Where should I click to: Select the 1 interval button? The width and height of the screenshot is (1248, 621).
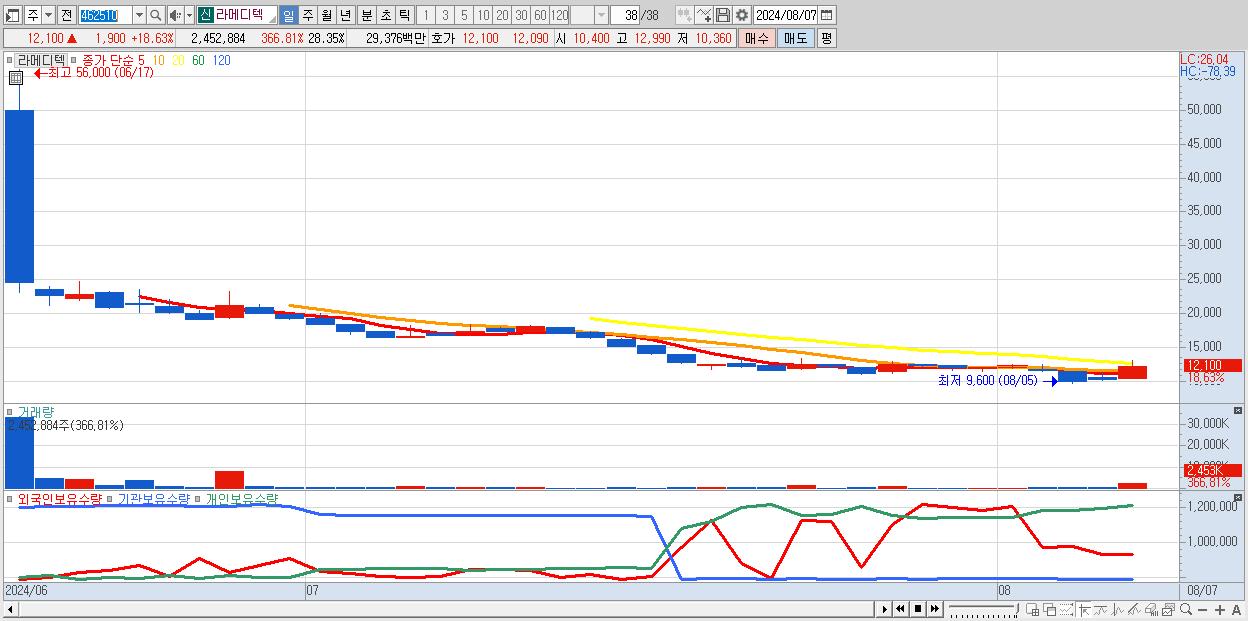pos(426,15)
